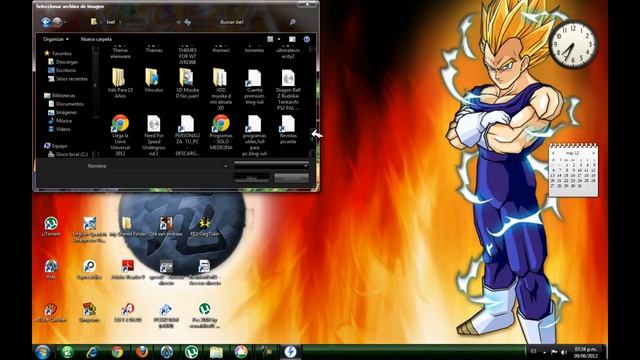Select programas utiles full para pc shortcut
Viewport: 640px width, 360px height.
(x=254, y=135)
